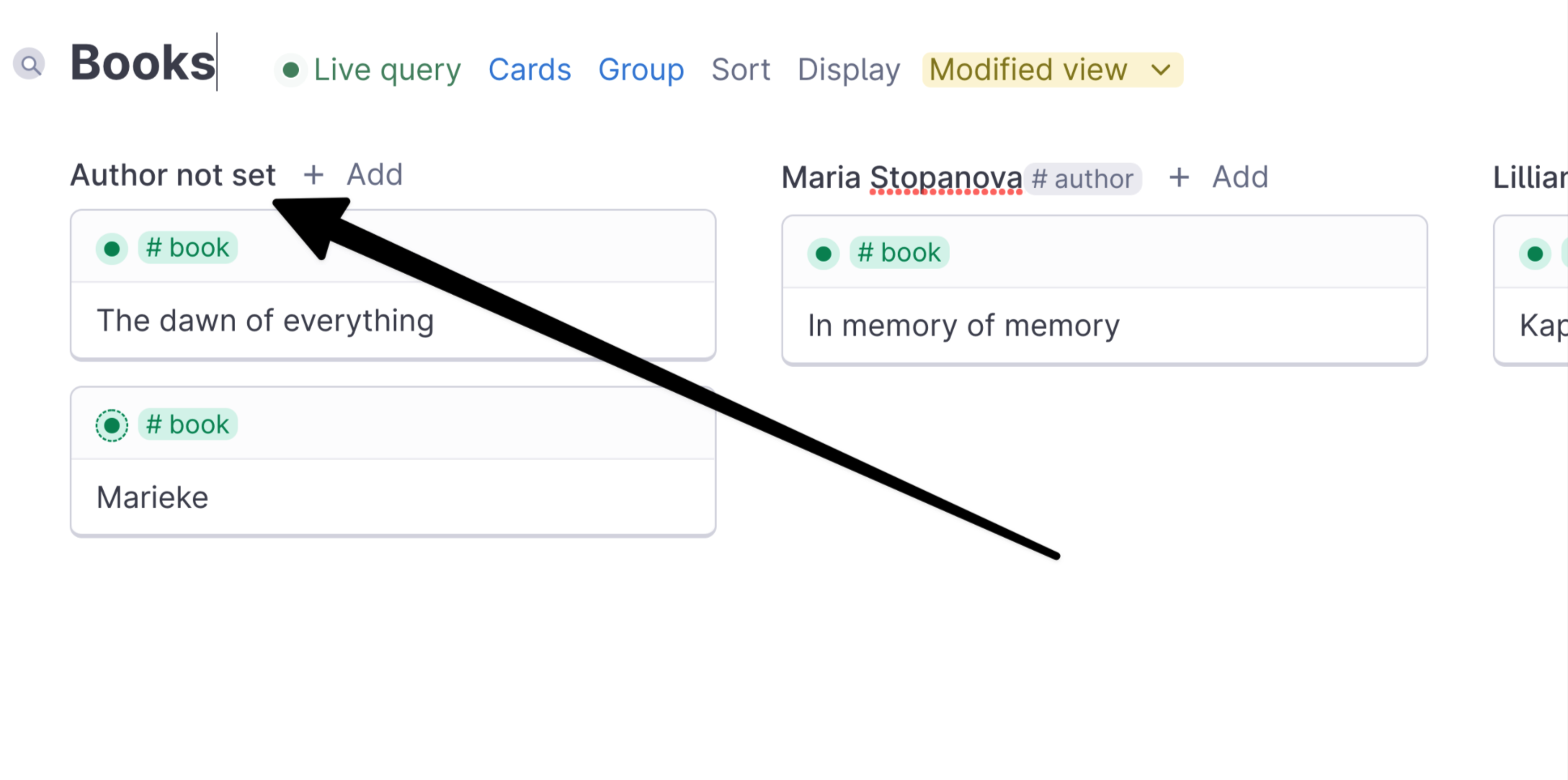This screenshot has height=780, width=1568.
Task: Open the Modified view dropdown
Action: (x=1052, y=70)
